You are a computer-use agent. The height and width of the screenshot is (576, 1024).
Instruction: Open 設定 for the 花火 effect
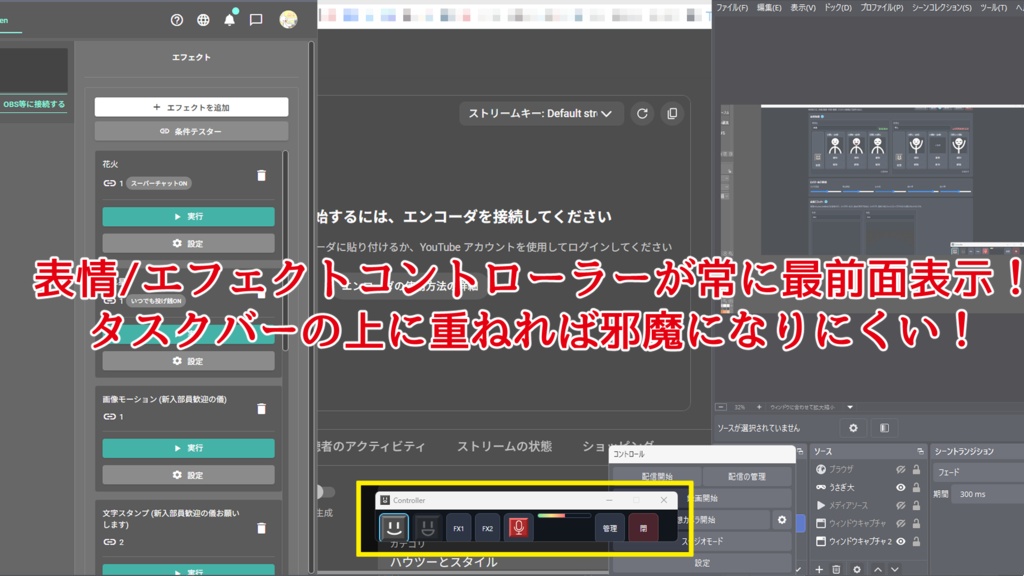tap(188, 244)
